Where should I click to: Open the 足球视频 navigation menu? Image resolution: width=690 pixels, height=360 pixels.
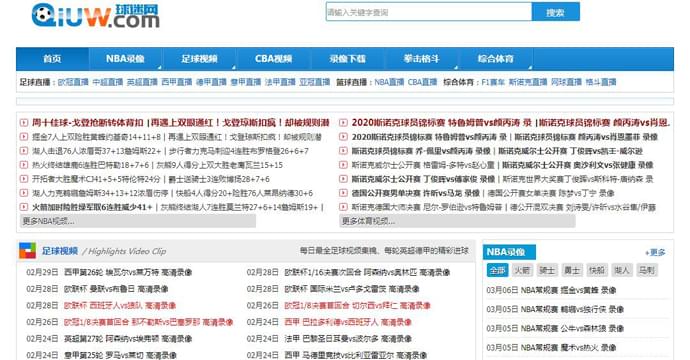click(x=199, y=59)
